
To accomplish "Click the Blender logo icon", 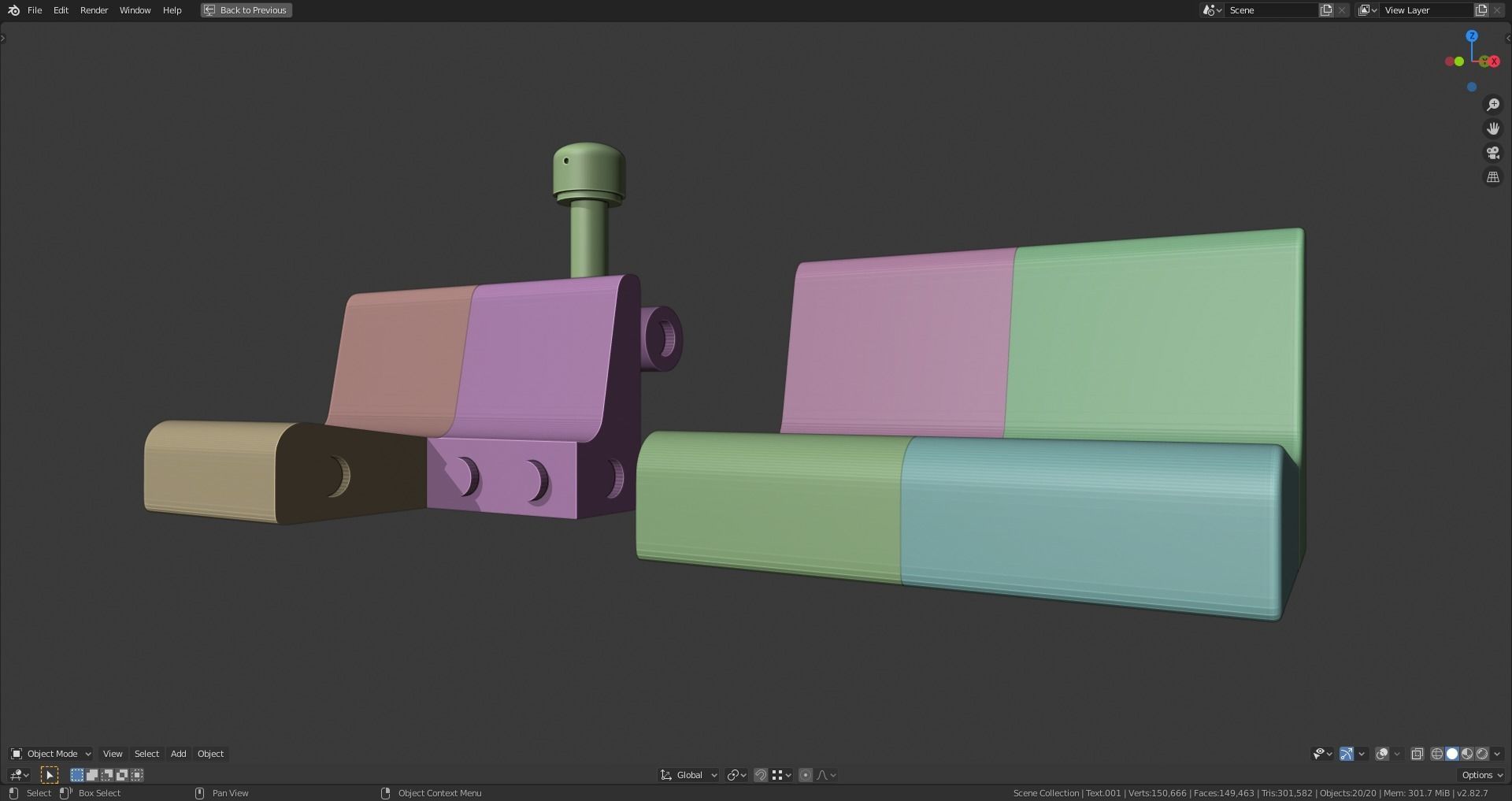I will click(x=13, y=10).
